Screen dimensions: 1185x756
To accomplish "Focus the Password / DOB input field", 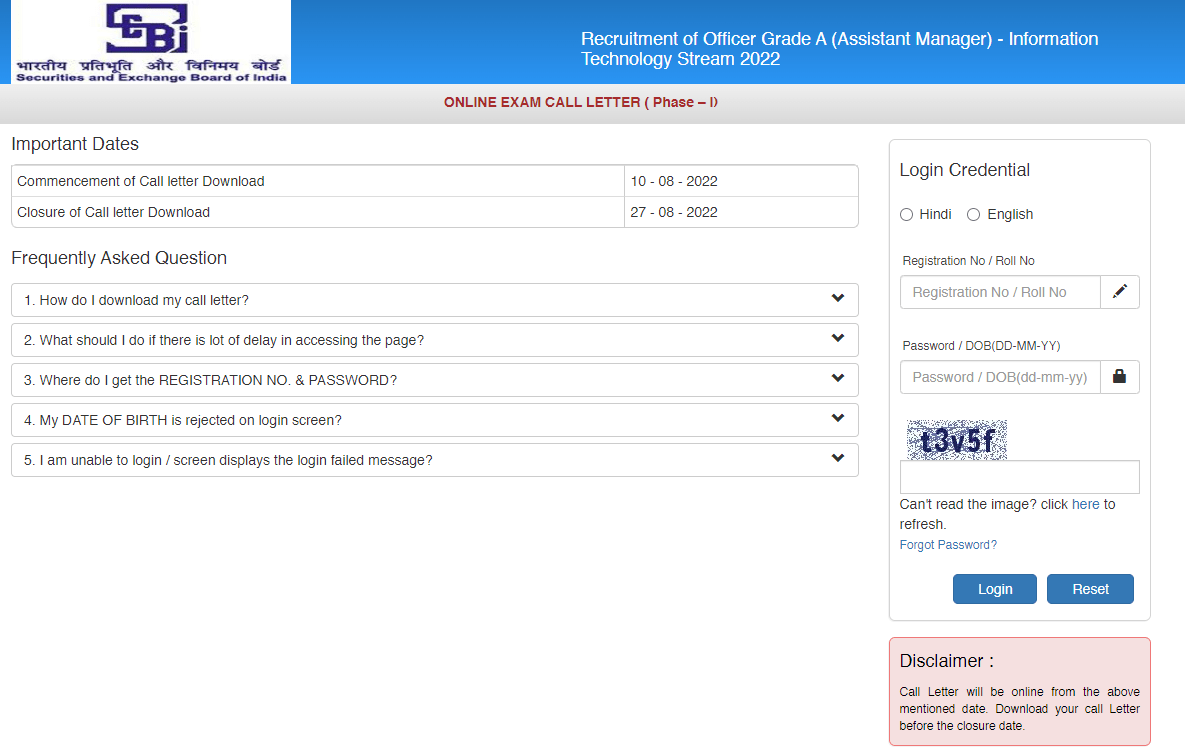I will pyautogui.click(x=1000, y=377).
